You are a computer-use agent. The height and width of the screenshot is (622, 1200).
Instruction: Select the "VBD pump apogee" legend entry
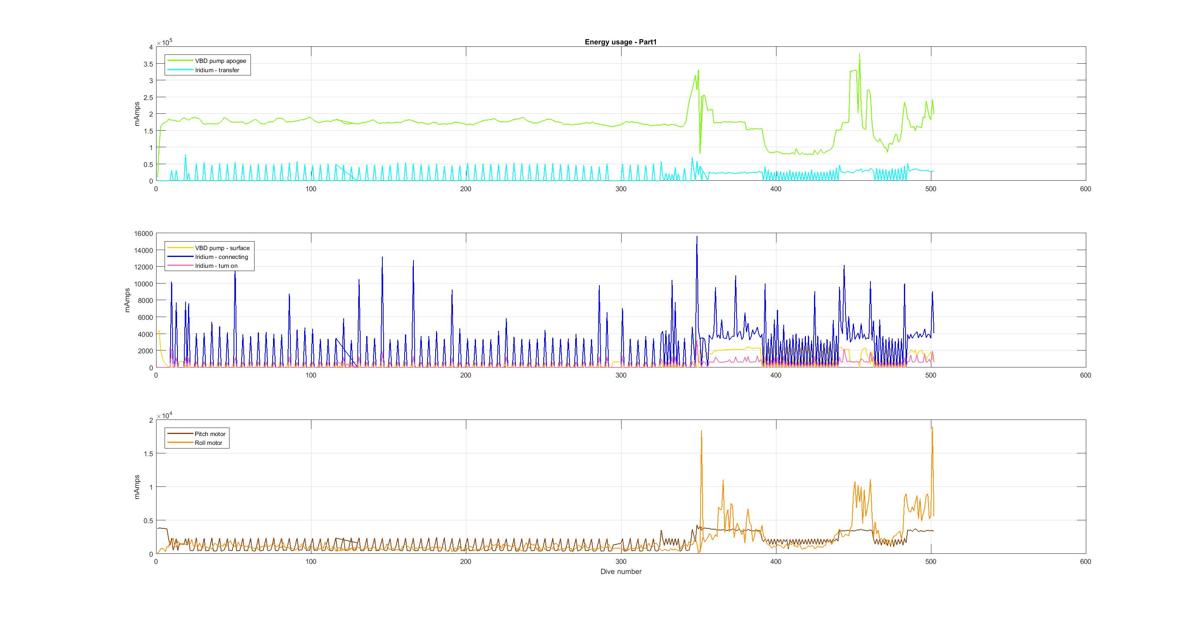210,60
